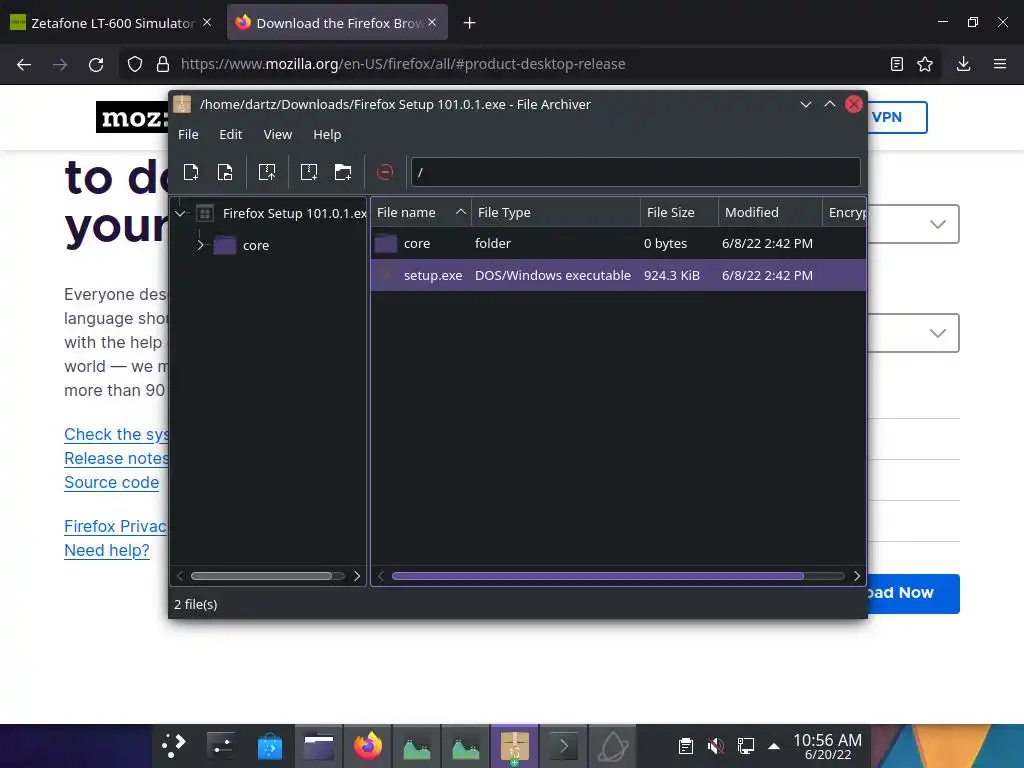Open the Need help? link
Screen dimensions: 1024x768
click(x=107, y=551)
